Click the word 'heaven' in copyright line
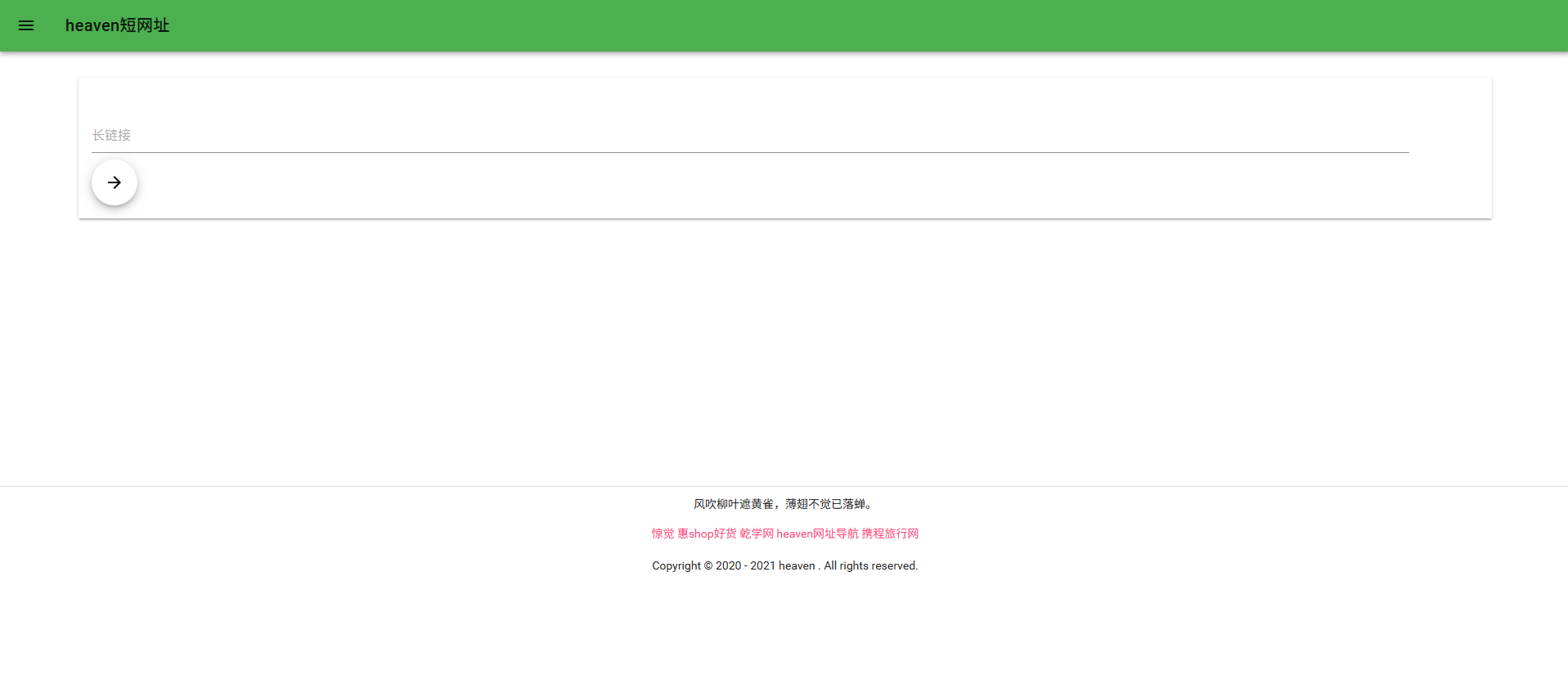Viewport: 1568px width, 689px height. coord(797,565)
